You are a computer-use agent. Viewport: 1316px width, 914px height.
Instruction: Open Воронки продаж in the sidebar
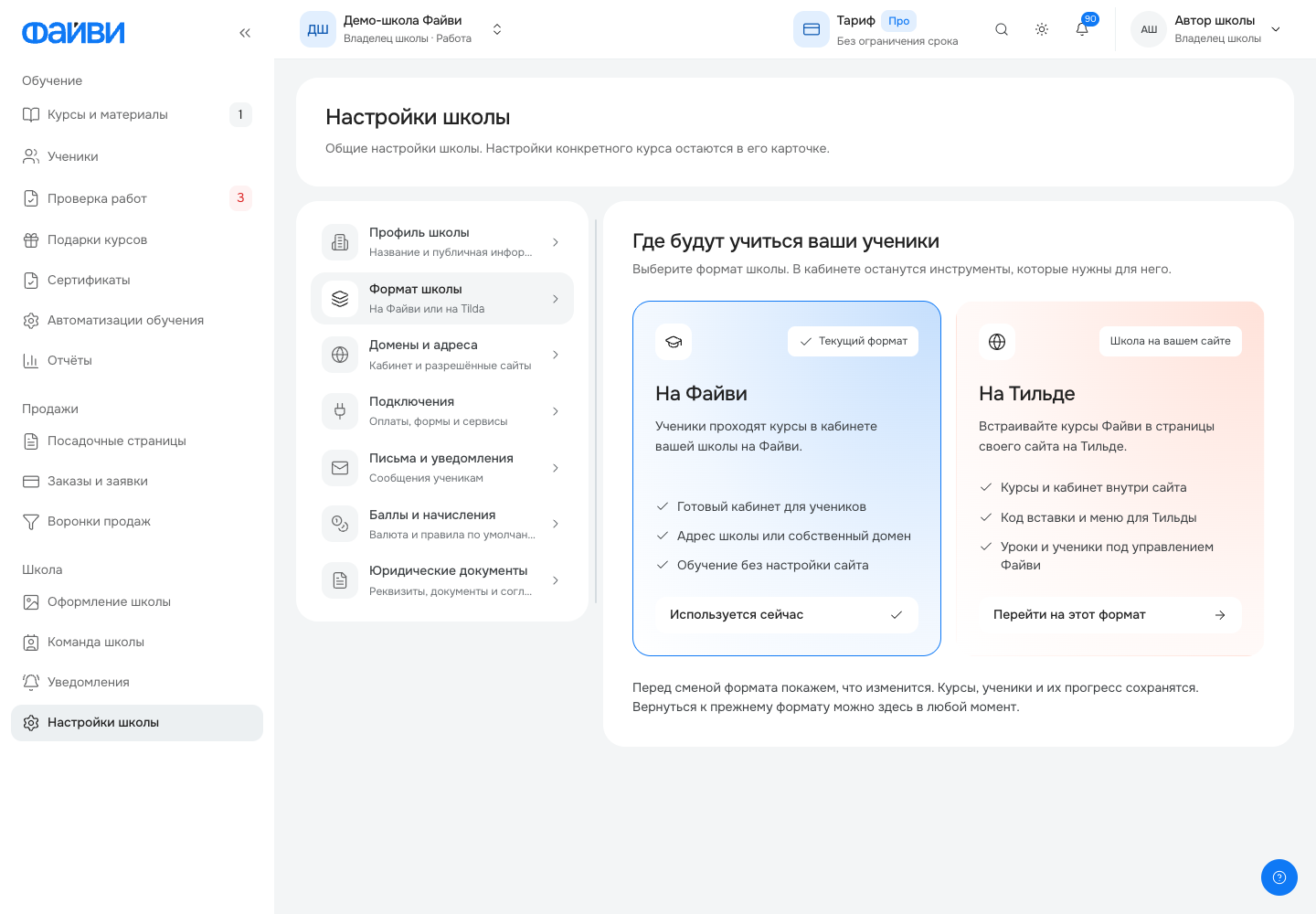click(137, 521)
